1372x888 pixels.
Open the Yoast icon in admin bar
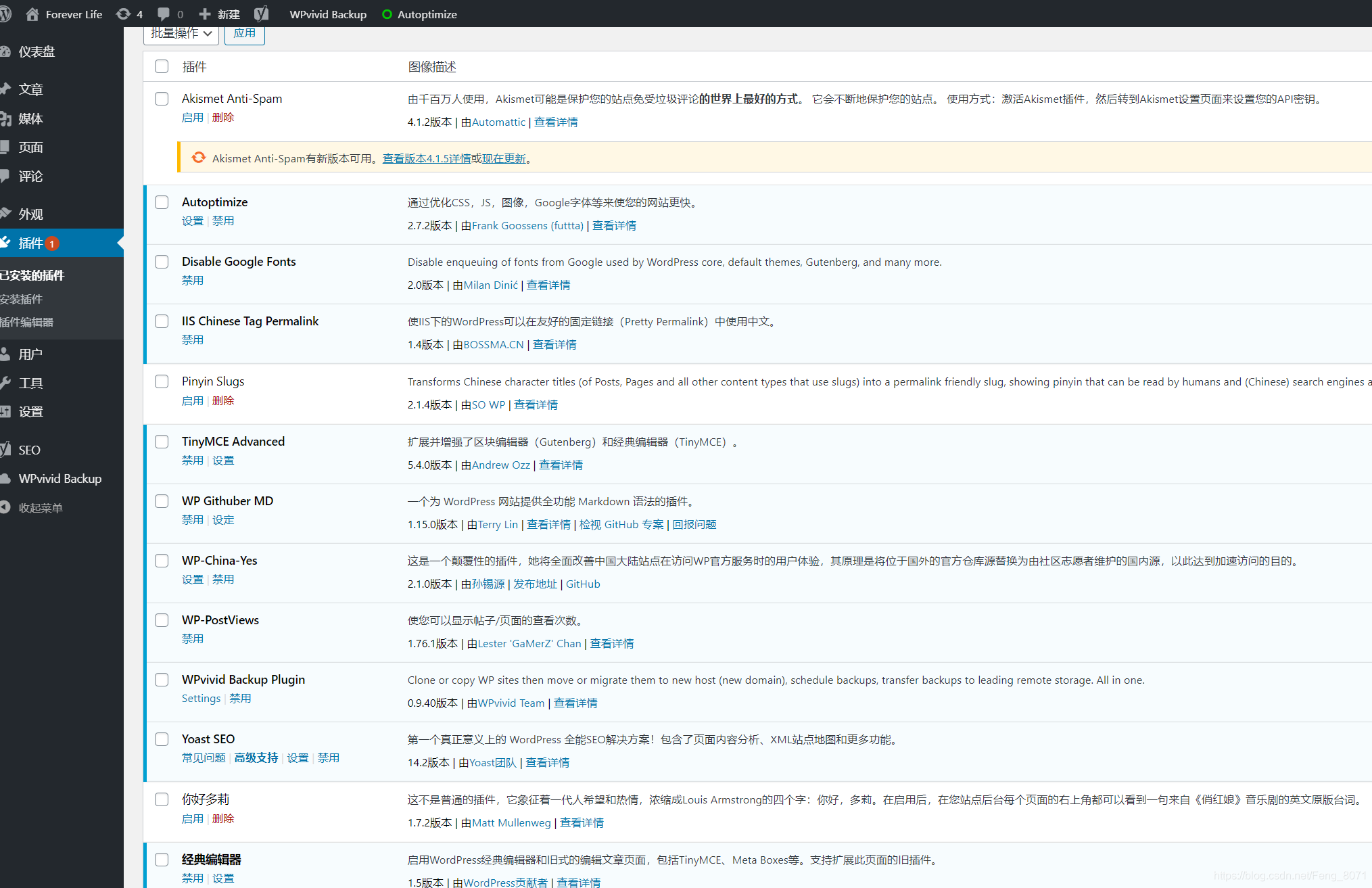(x=262, y=14)
